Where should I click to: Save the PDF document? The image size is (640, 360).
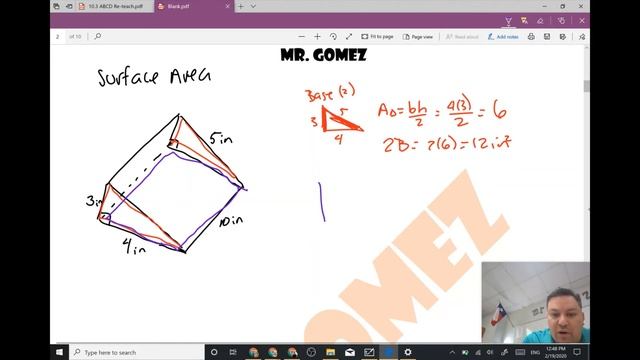(547, 37)
